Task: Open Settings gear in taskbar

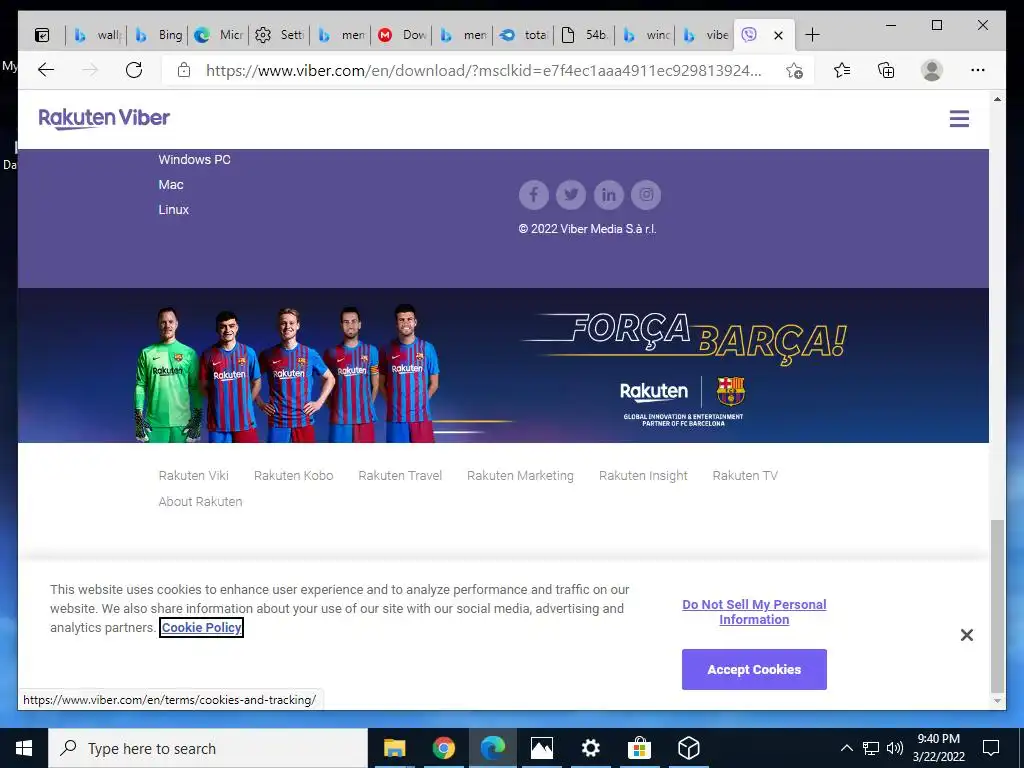Action: pyautogui.click(x=590, y=748)
